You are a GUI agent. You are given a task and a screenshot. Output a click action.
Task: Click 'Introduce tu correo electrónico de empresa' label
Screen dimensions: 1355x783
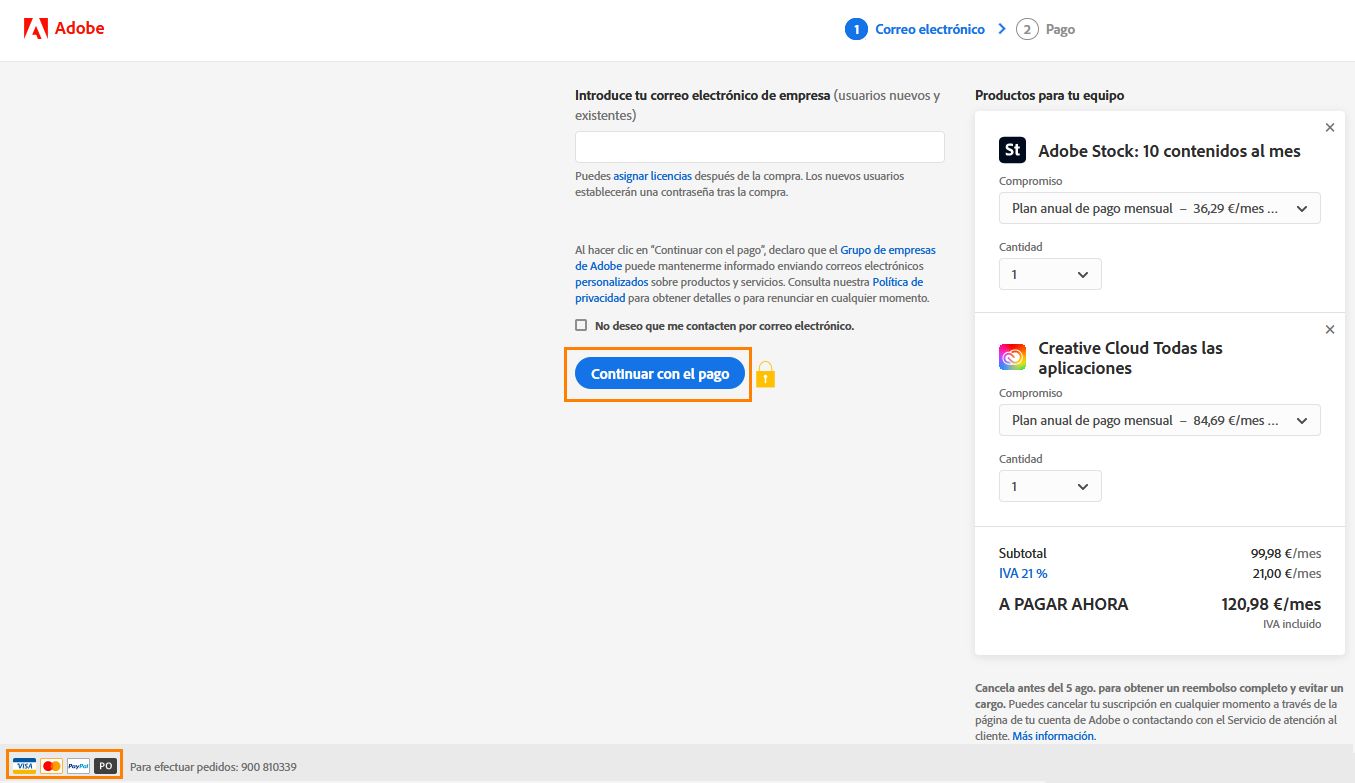point(702,95)
